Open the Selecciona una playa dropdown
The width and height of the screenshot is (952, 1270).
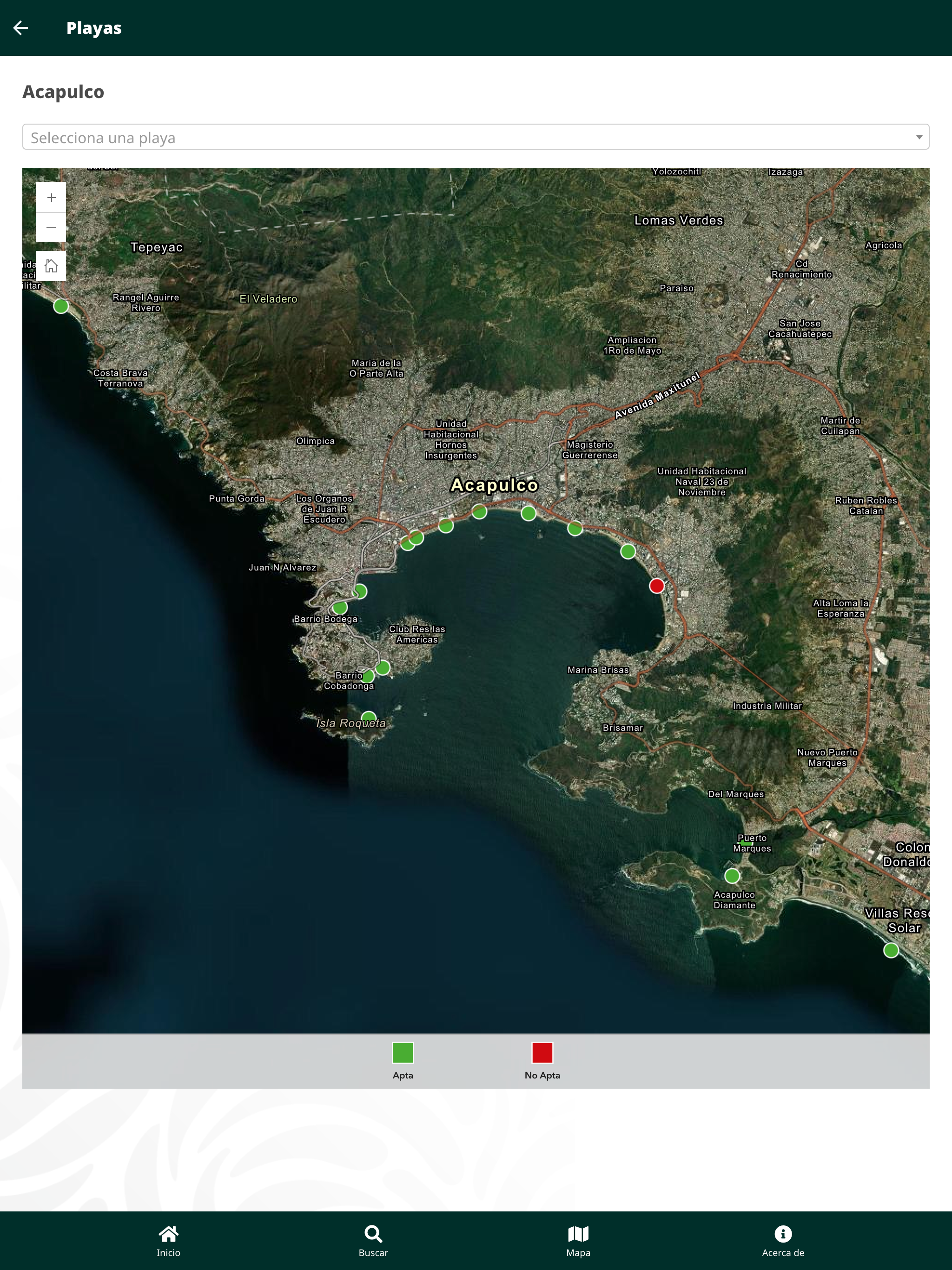476,137
